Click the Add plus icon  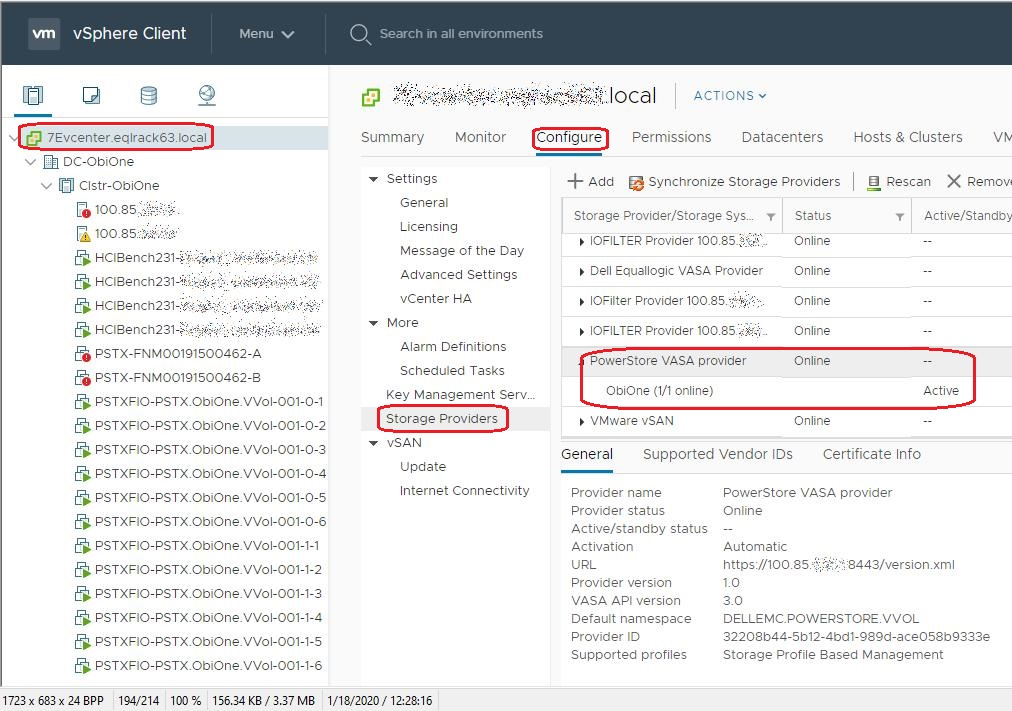point(575,181)
